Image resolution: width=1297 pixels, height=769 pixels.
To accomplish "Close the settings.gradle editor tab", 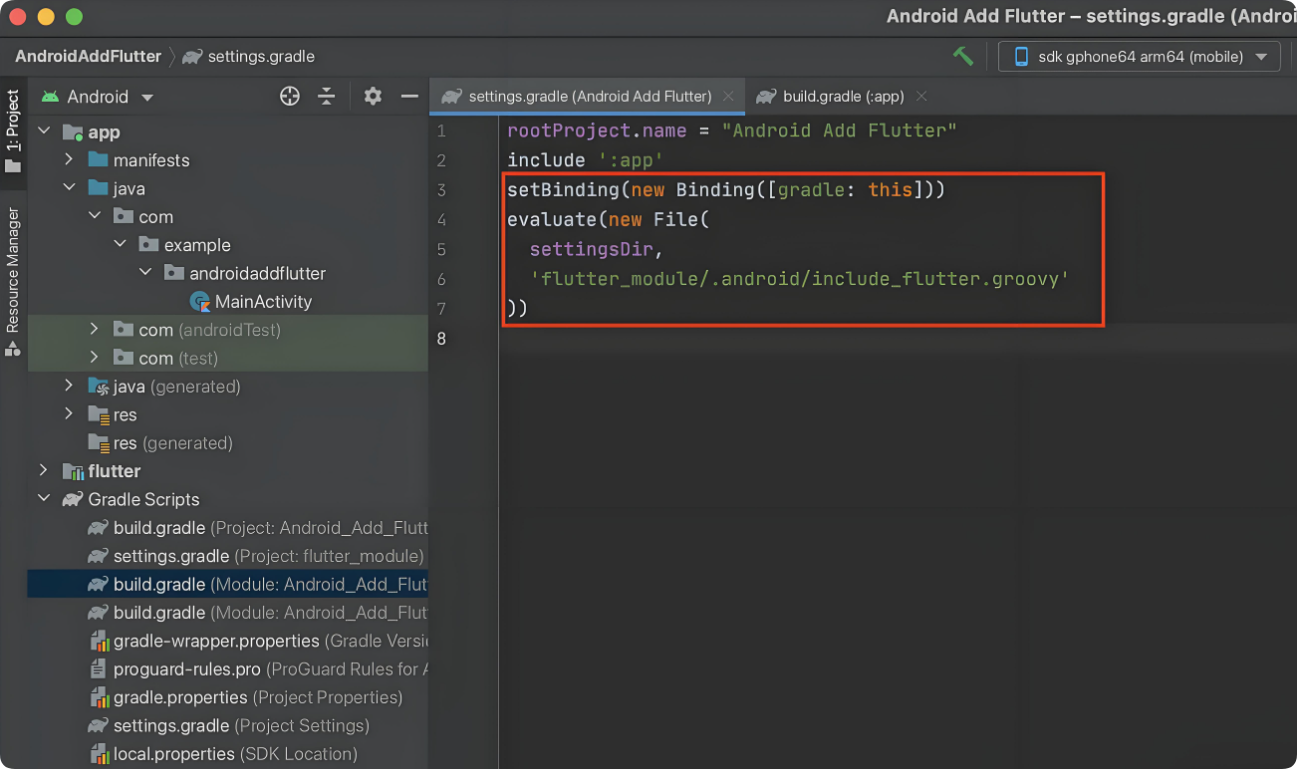I will pos(728,96).
